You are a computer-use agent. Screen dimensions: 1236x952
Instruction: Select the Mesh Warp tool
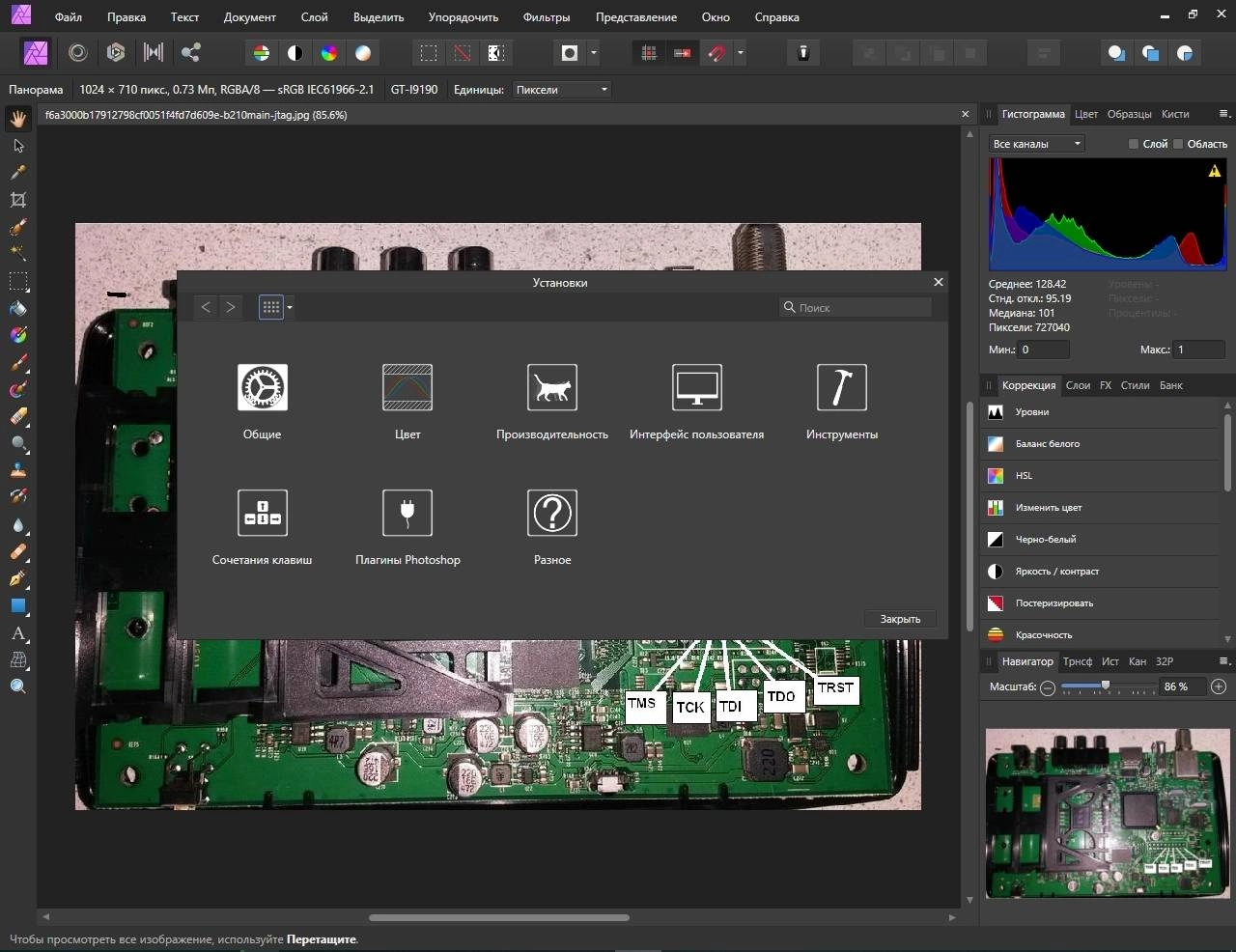(18, 660)
